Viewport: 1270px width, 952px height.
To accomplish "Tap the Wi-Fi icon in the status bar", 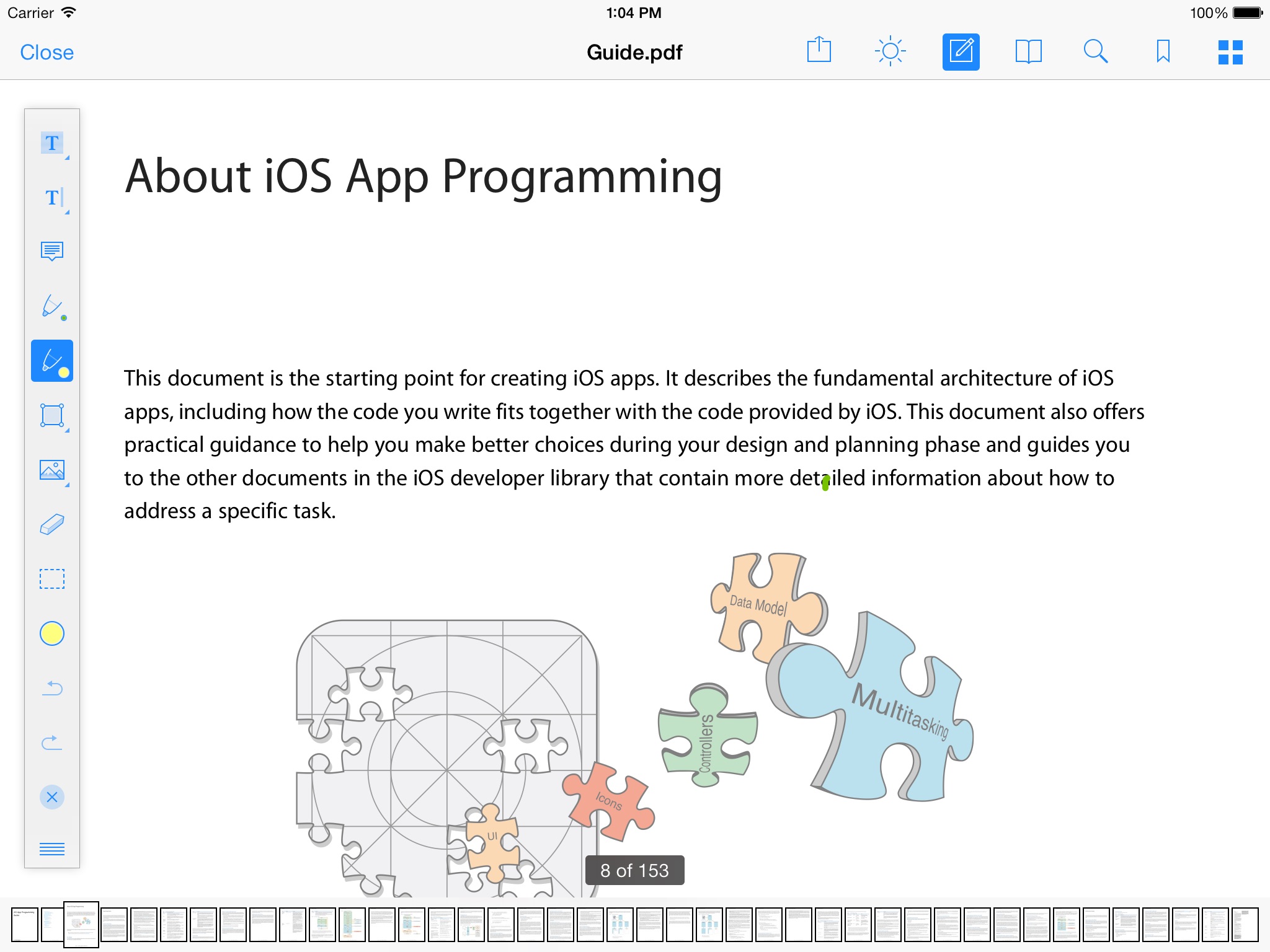I will (x=69, y=12).
